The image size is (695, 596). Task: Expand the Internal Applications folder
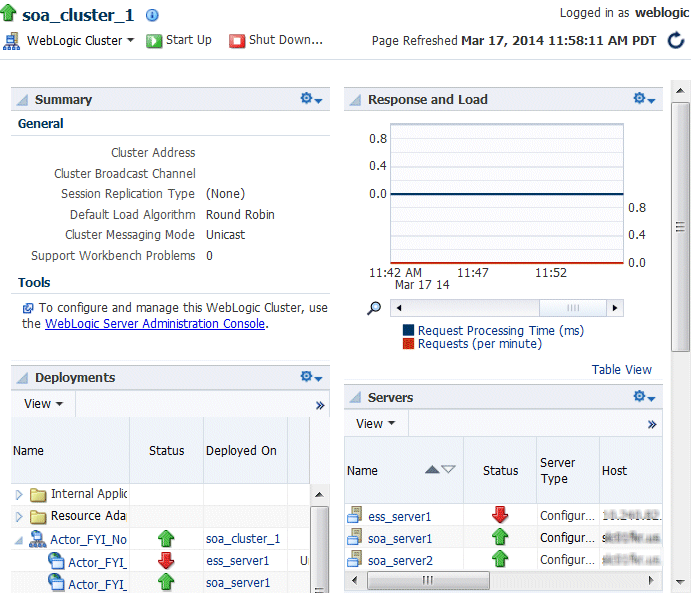pyautogui.click(x=19, y=495)
